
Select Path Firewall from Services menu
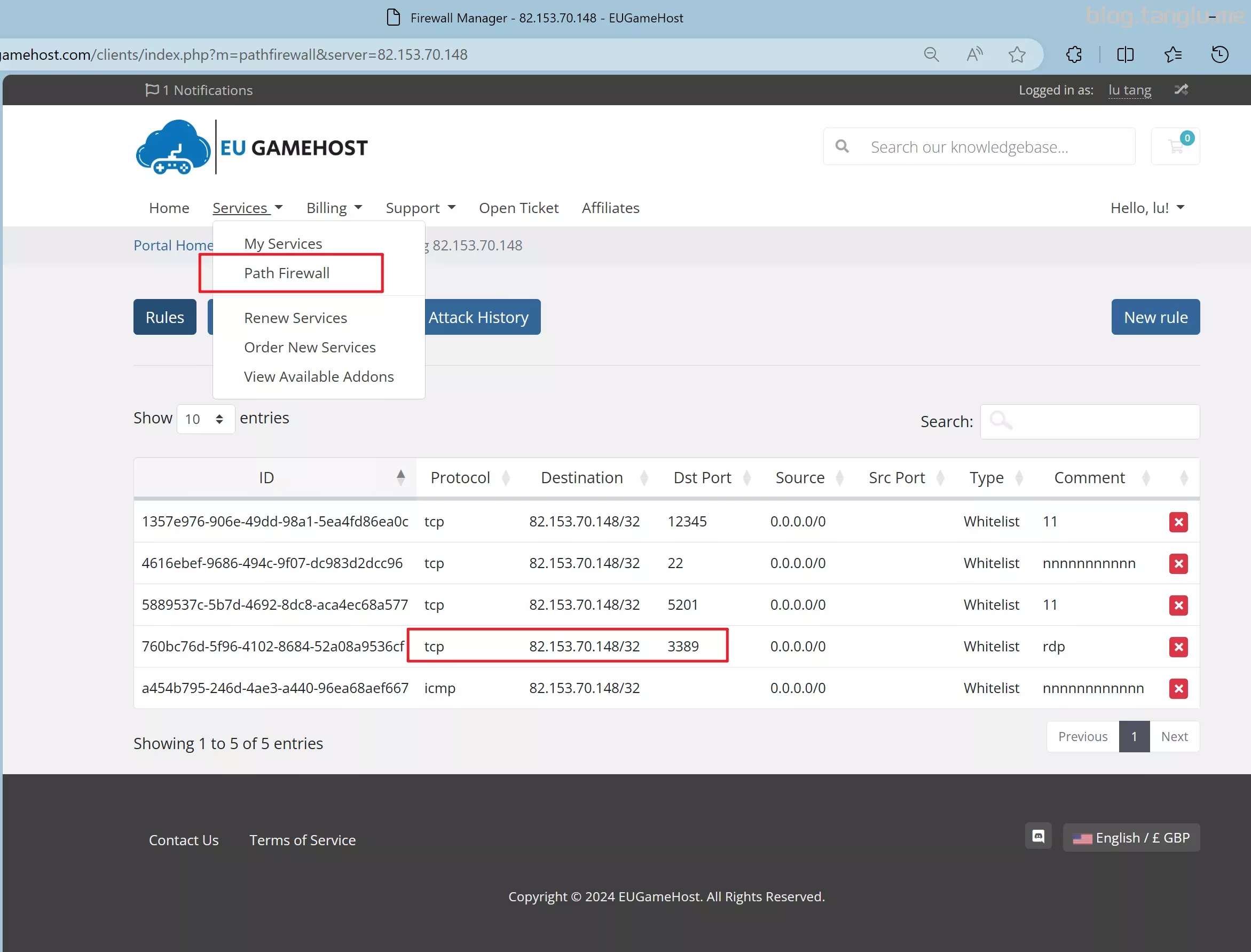point(287,273)
